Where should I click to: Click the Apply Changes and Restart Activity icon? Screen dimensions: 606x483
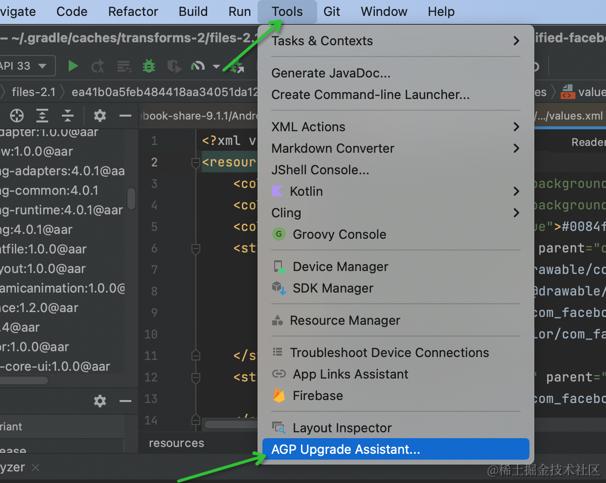point(98,66)
